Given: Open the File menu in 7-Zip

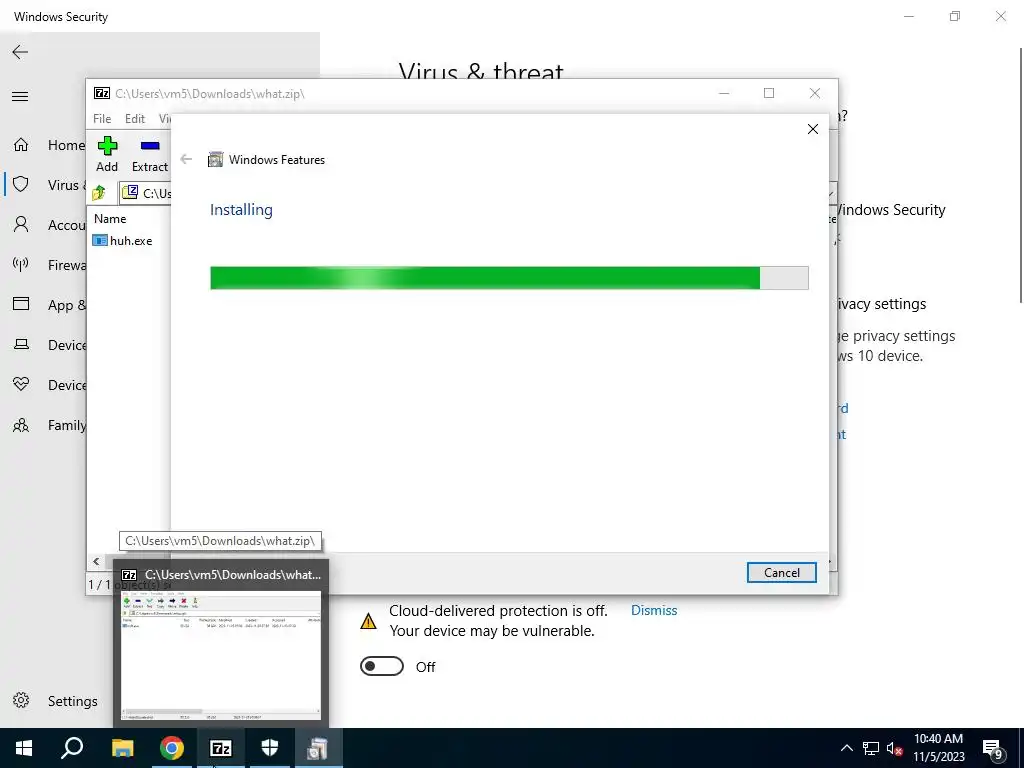Looking at the screenshot, I should point(102,118).
